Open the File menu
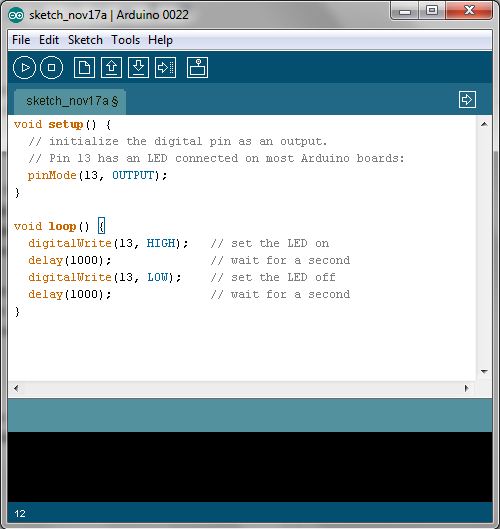 coord(21,40)
